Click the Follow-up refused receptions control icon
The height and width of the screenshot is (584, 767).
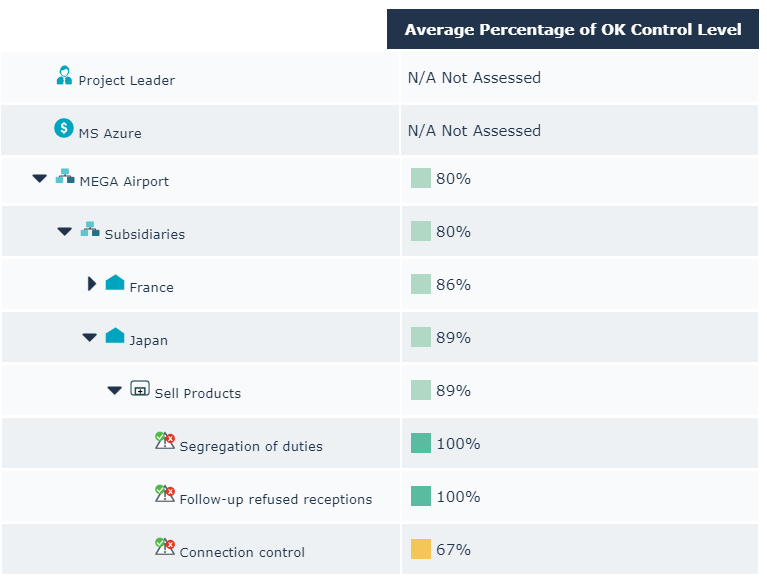165,494
